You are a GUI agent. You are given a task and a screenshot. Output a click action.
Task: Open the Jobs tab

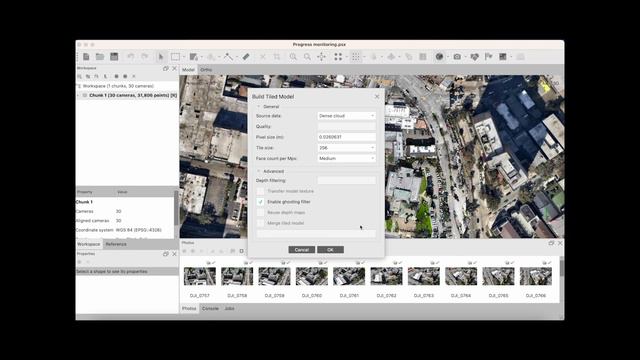(229, 309)
